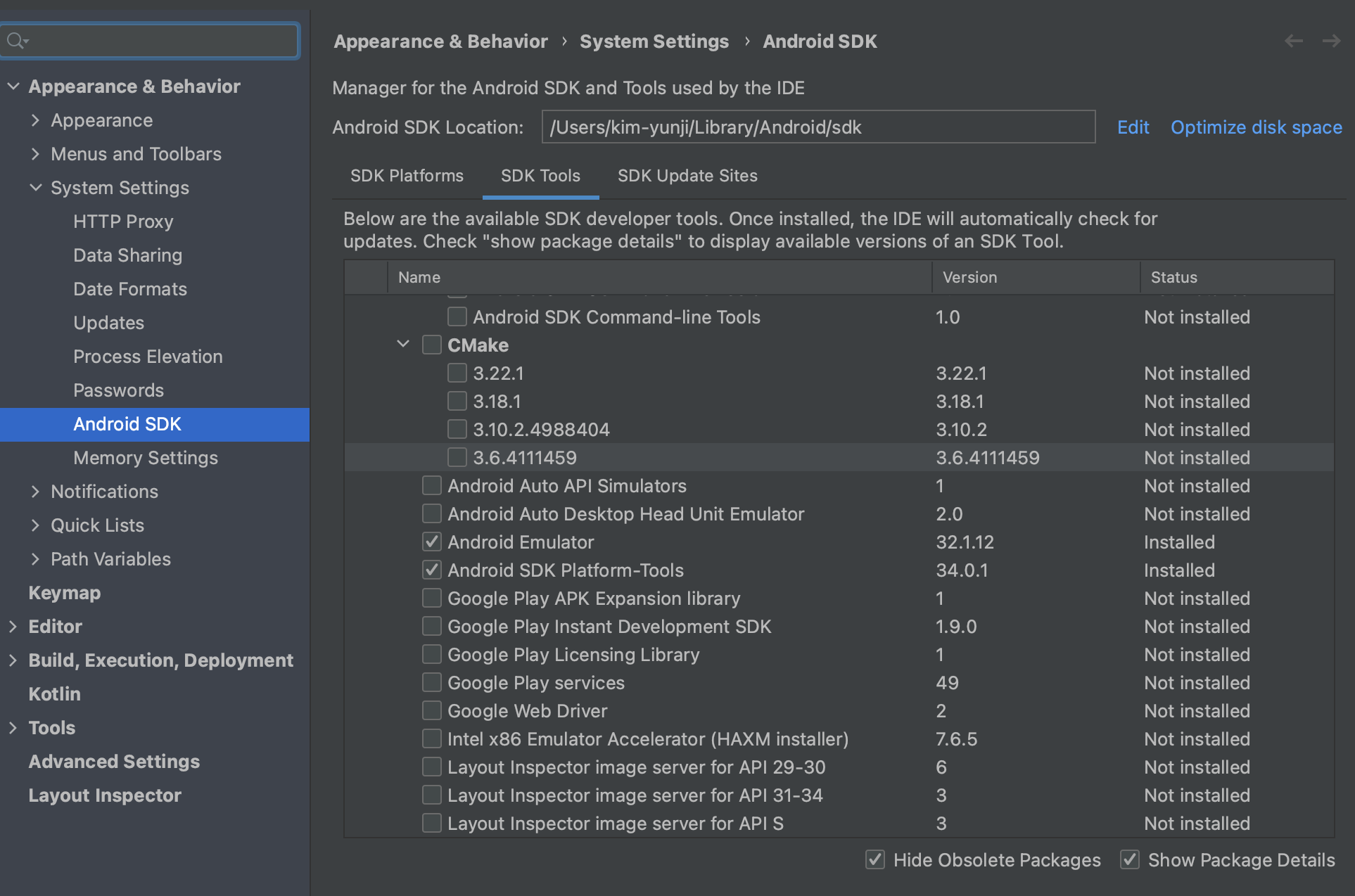Viewport: 1355px width, 896px height.
Task: Uncheck Android Emulator checkbox
Action: click(x=432, y=542)
